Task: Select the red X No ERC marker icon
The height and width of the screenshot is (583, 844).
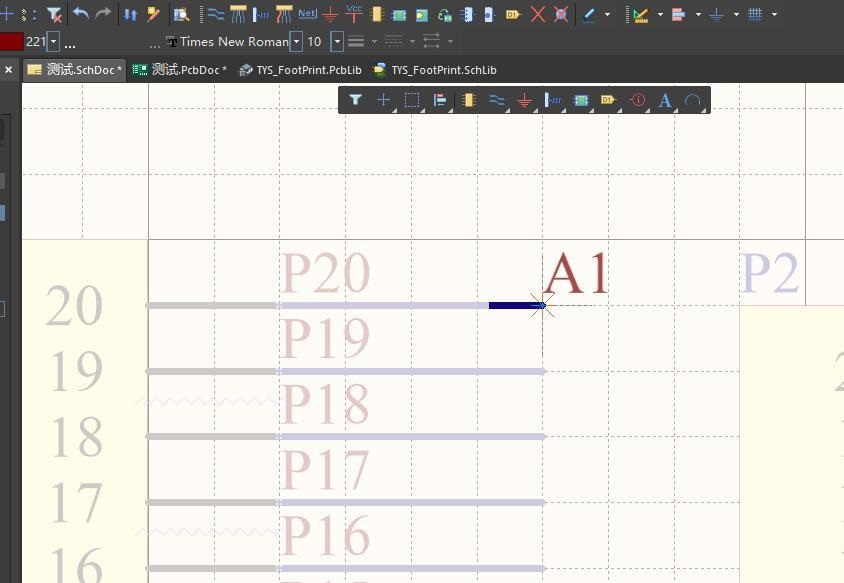Action: pos(538,14)
